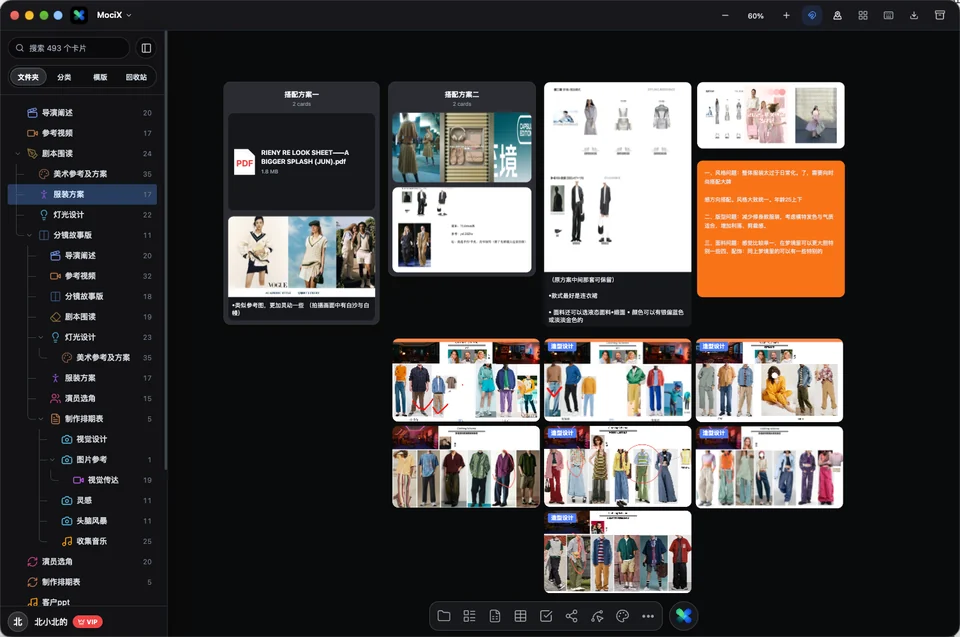Viewport: 960px width, 637px height.
Task: Select the 文件夹 tab
Action: tap(28, 77)
